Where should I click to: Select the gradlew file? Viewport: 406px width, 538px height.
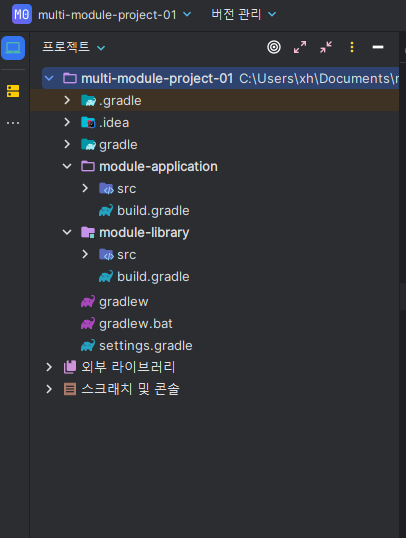124,302
